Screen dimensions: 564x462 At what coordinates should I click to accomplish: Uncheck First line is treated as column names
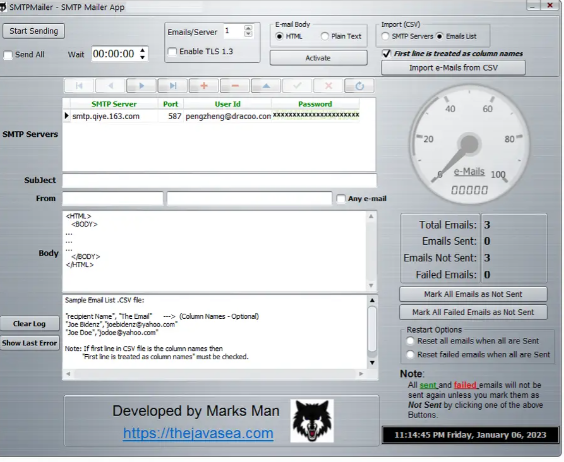[x=386, y=54]
